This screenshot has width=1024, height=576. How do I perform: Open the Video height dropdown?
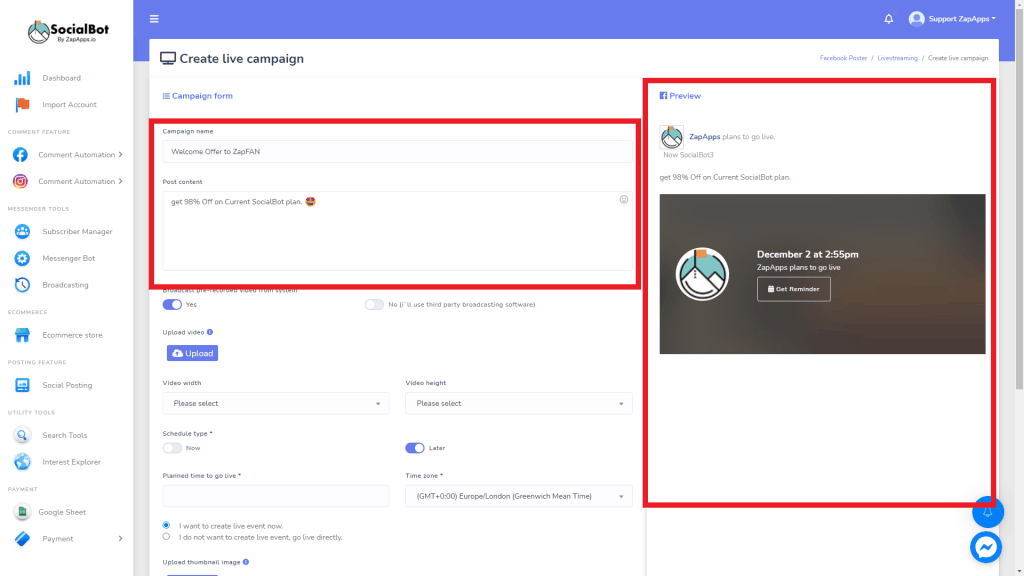(519, 404)
